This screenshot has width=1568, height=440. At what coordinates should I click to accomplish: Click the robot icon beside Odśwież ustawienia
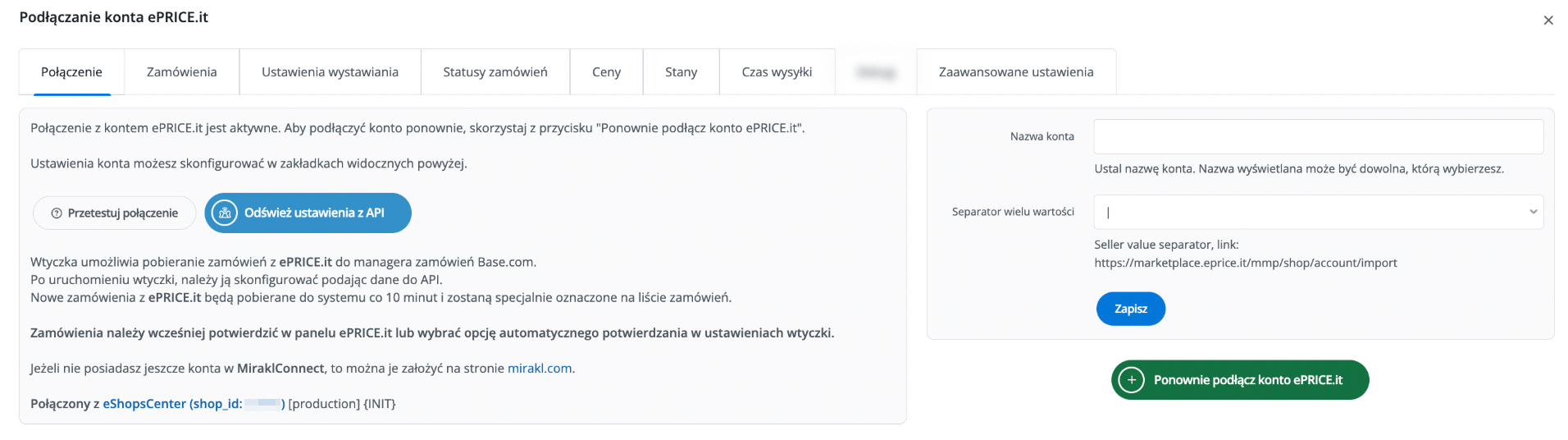pos(224,213)
